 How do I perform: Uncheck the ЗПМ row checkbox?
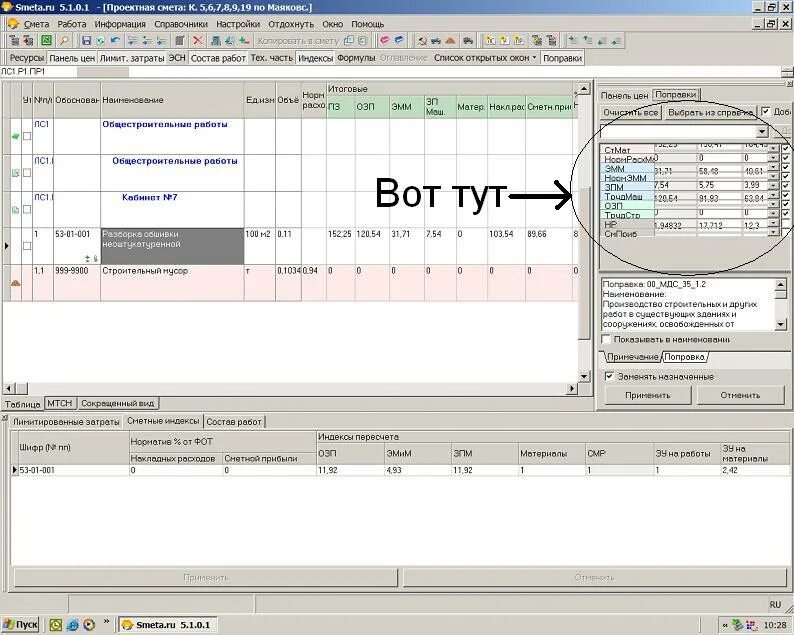tap(785, 185)
